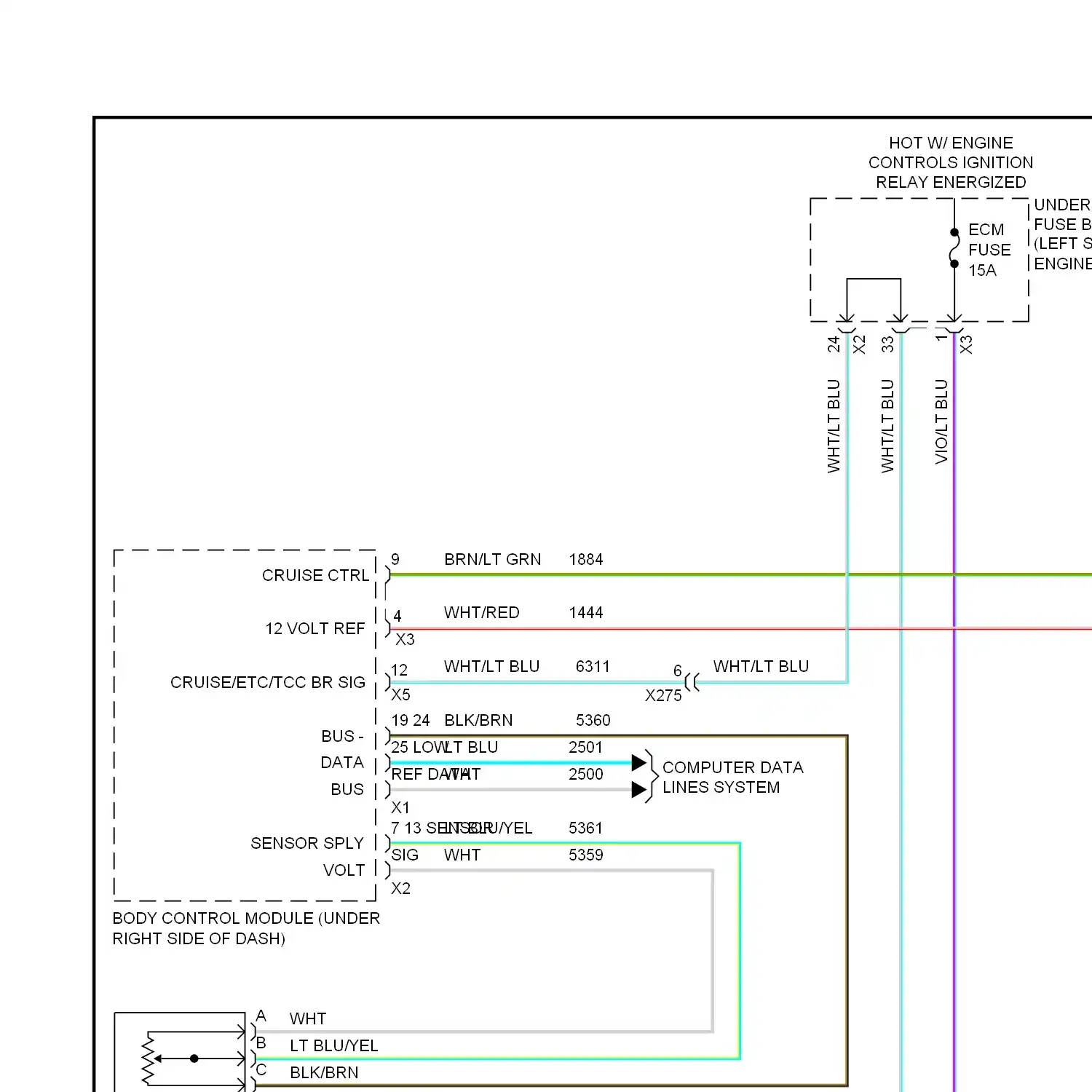Click the SENSOR SPLY pin label

(307, 843)
